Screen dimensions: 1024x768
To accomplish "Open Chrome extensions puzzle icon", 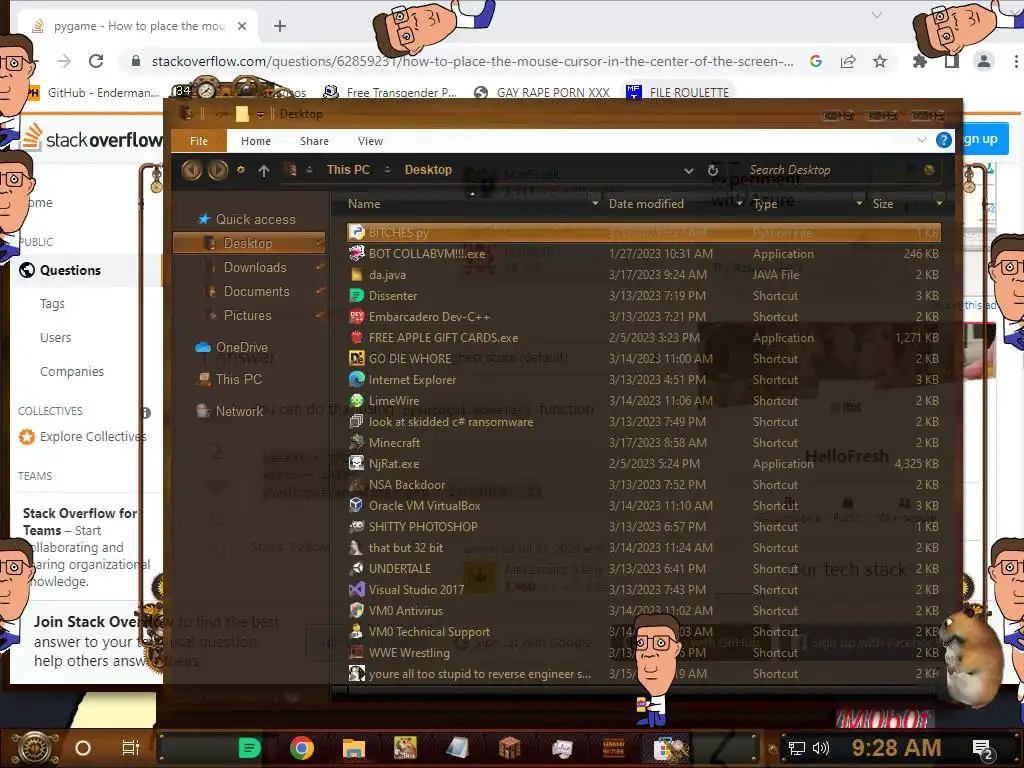I will 920,61.
